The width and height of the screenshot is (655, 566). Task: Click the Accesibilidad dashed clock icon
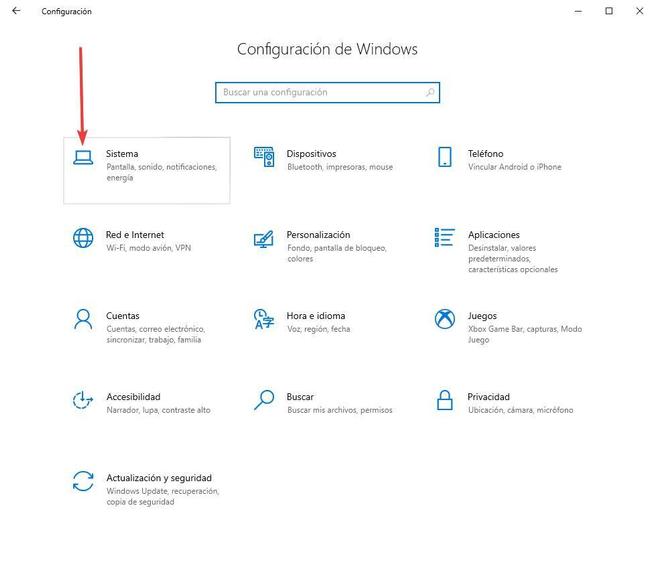click(83, 400)
